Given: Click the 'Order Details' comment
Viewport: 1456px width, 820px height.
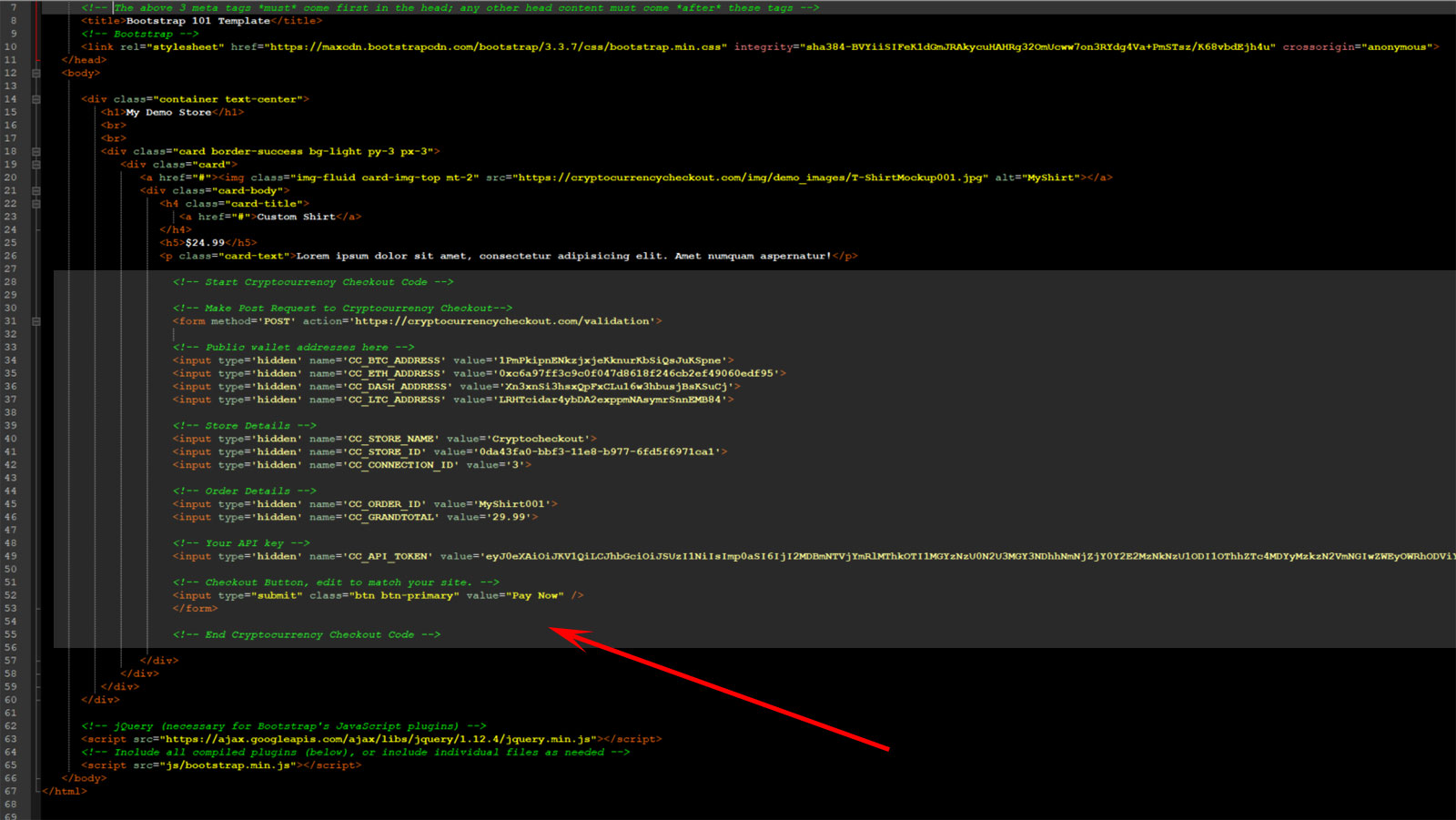Looking at the screenshot, I should pyautogui.click(x=245, y=491).
